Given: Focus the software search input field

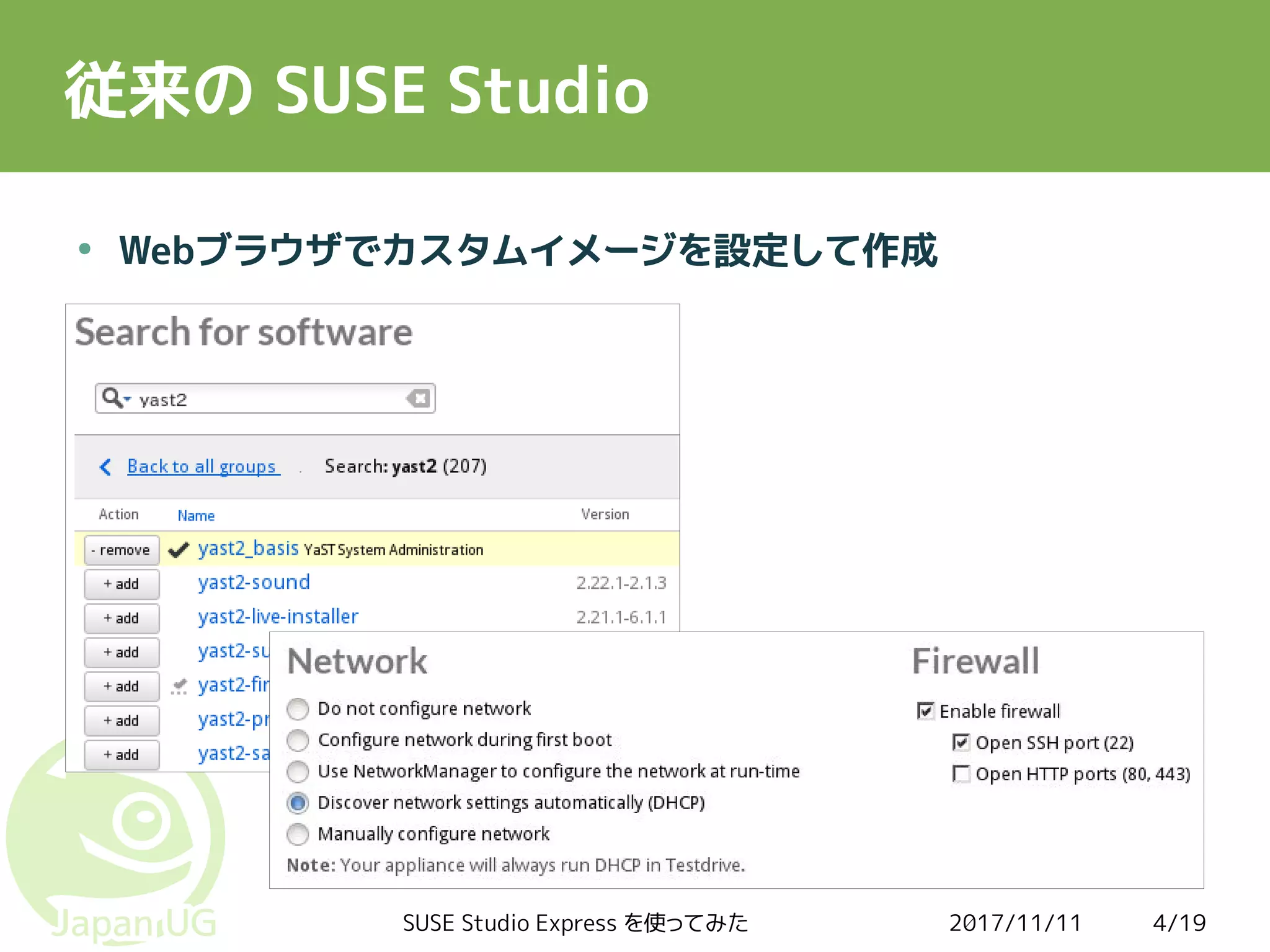Looking at the screenshot, I should coord(265,399).
